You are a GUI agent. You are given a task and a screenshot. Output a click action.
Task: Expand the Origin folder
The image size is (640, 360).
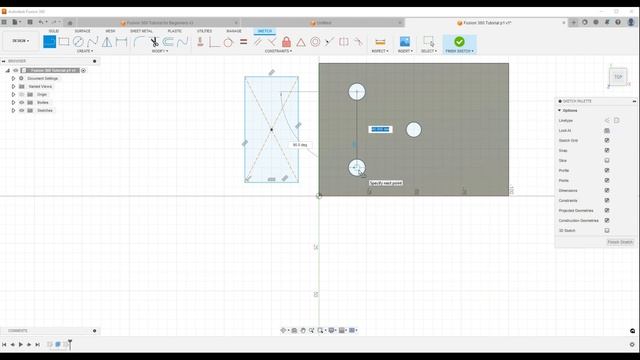13,94
